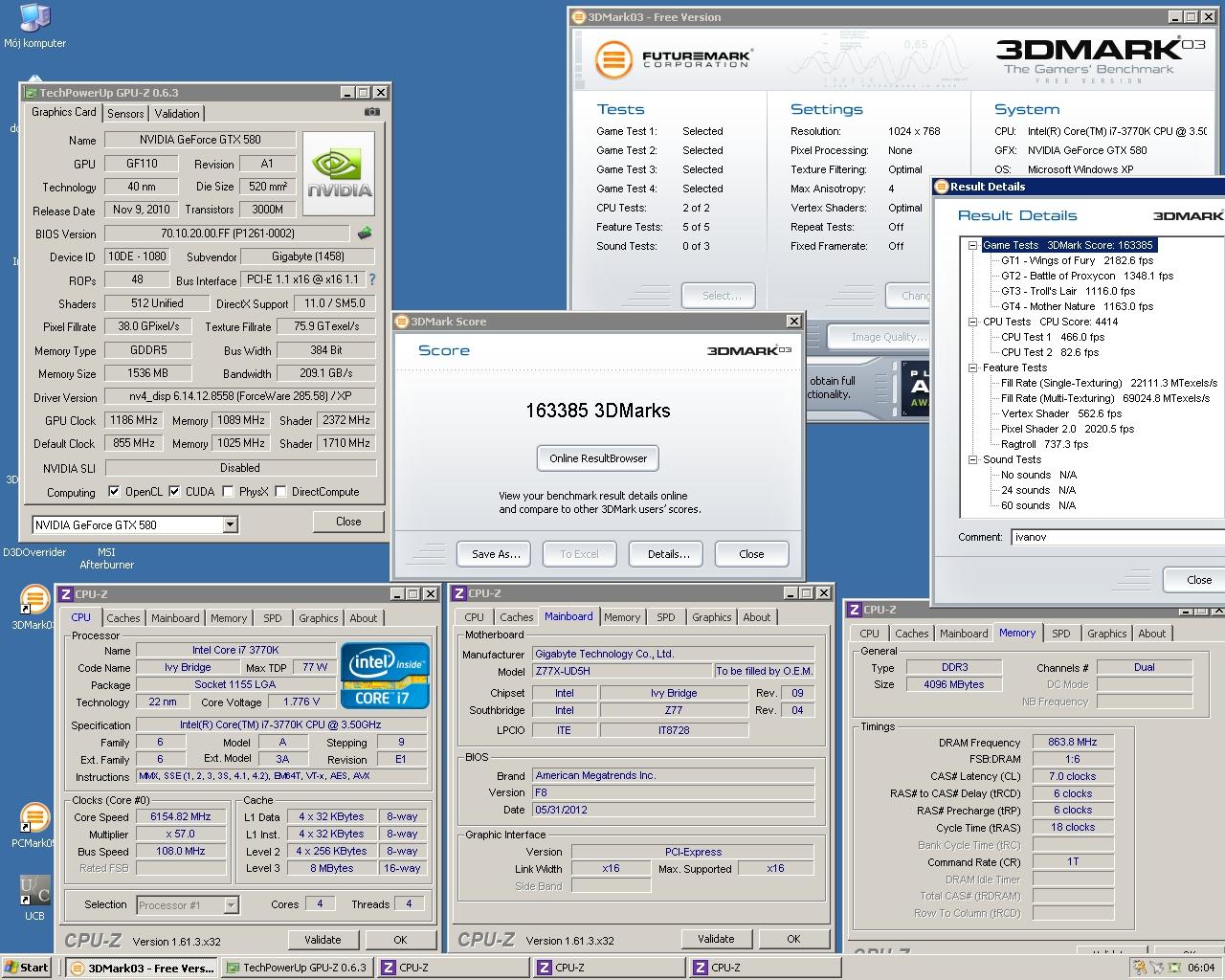Click the NVIDIA logo in GPU-Z

click(x=339, y=172)
